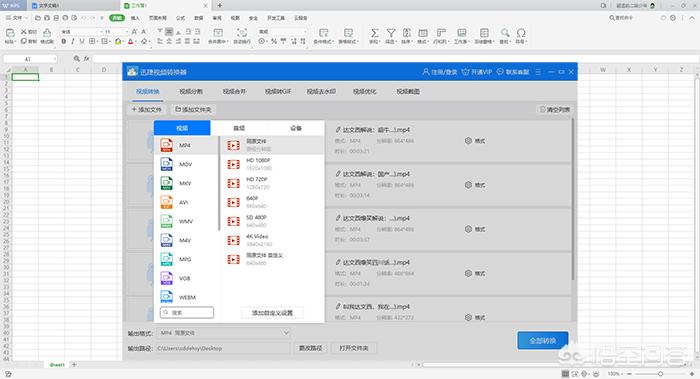Toggle Underline formatting in WPS ribbon
Screen dimensions: 700x379
click(82, 42)
